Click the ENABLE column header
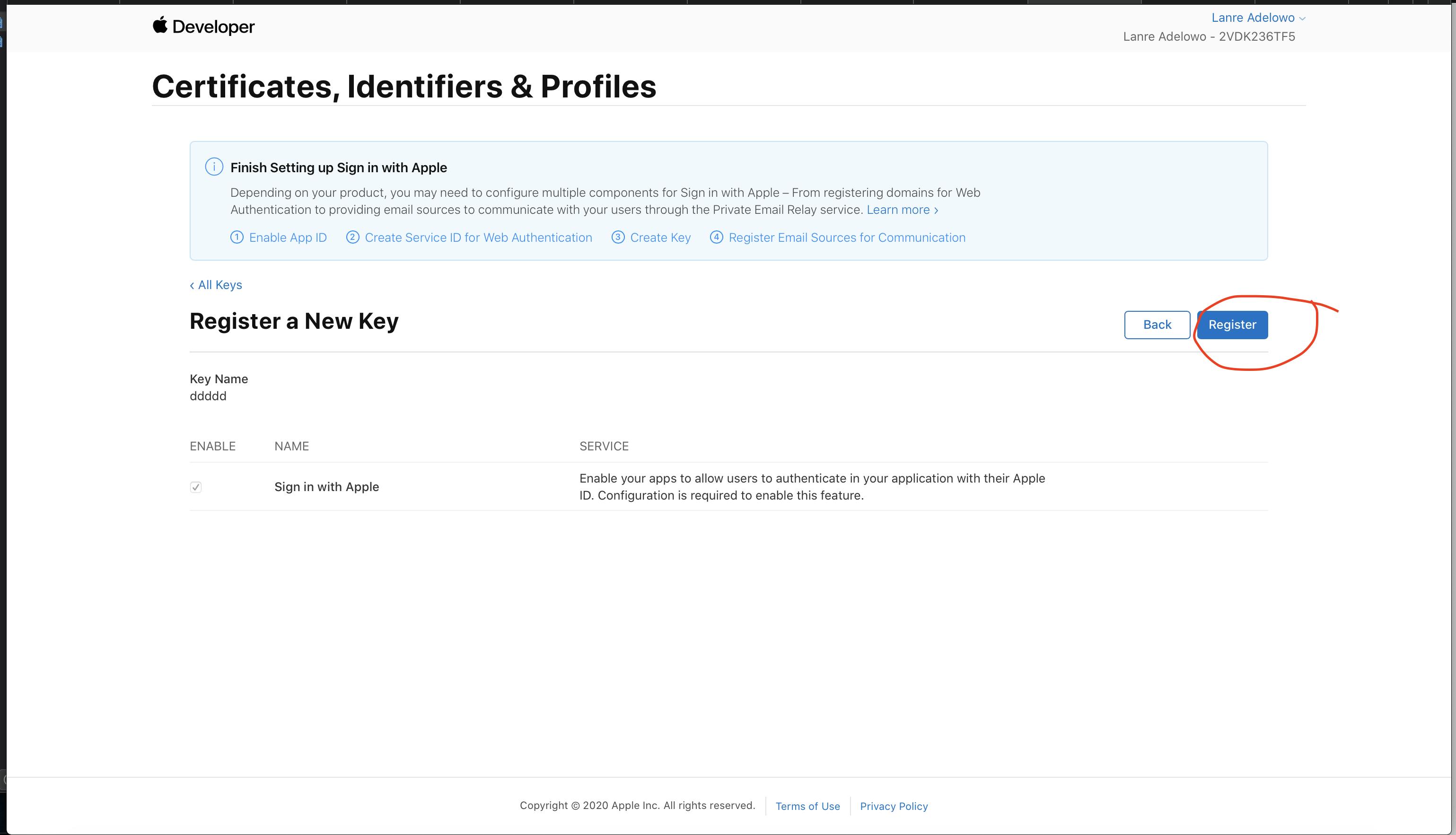This screenshot has height=835, width=1456. click(x=213, y=446)
